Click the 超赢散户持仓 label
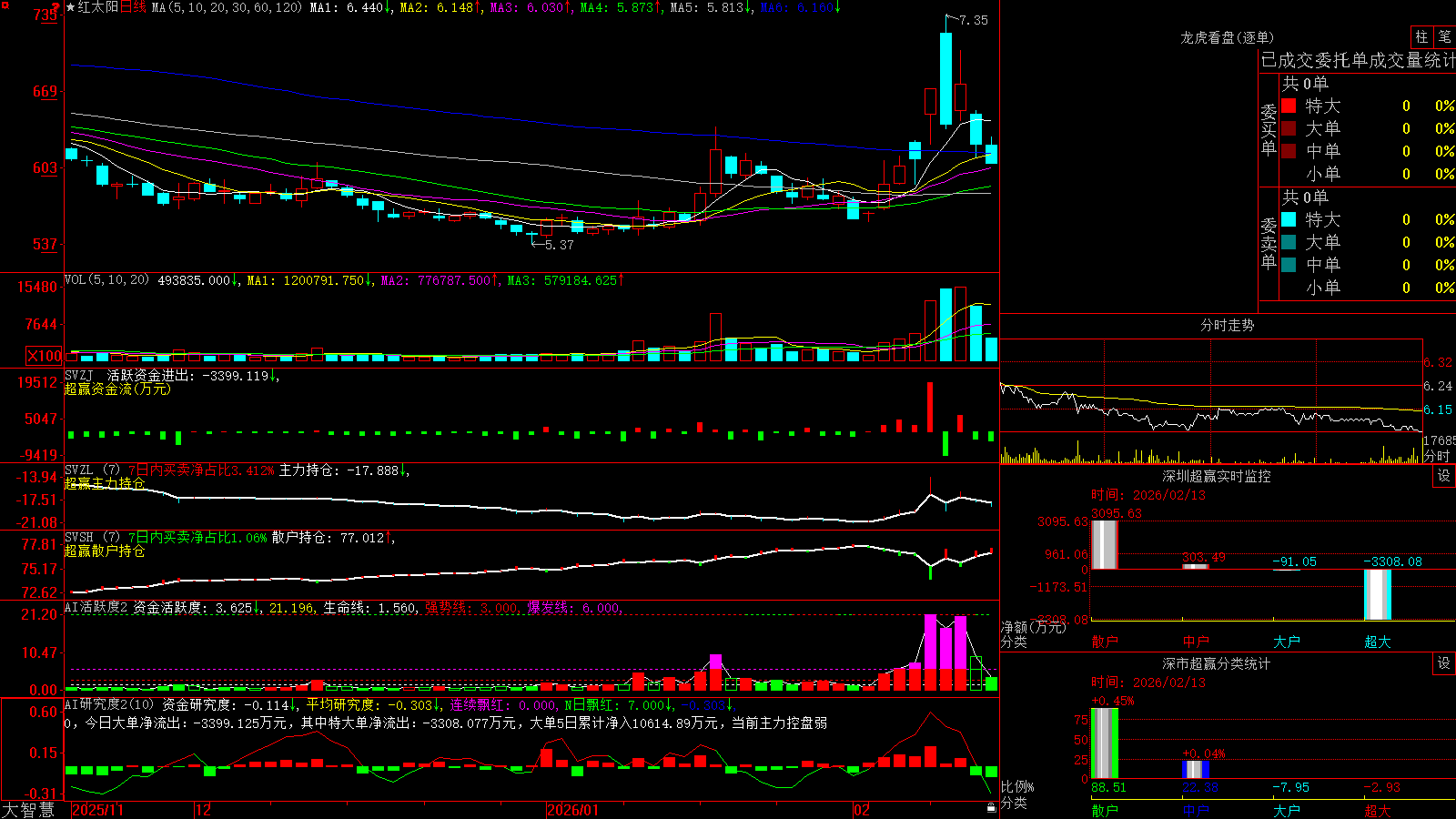1456x819 pixels. click(105, 551)
